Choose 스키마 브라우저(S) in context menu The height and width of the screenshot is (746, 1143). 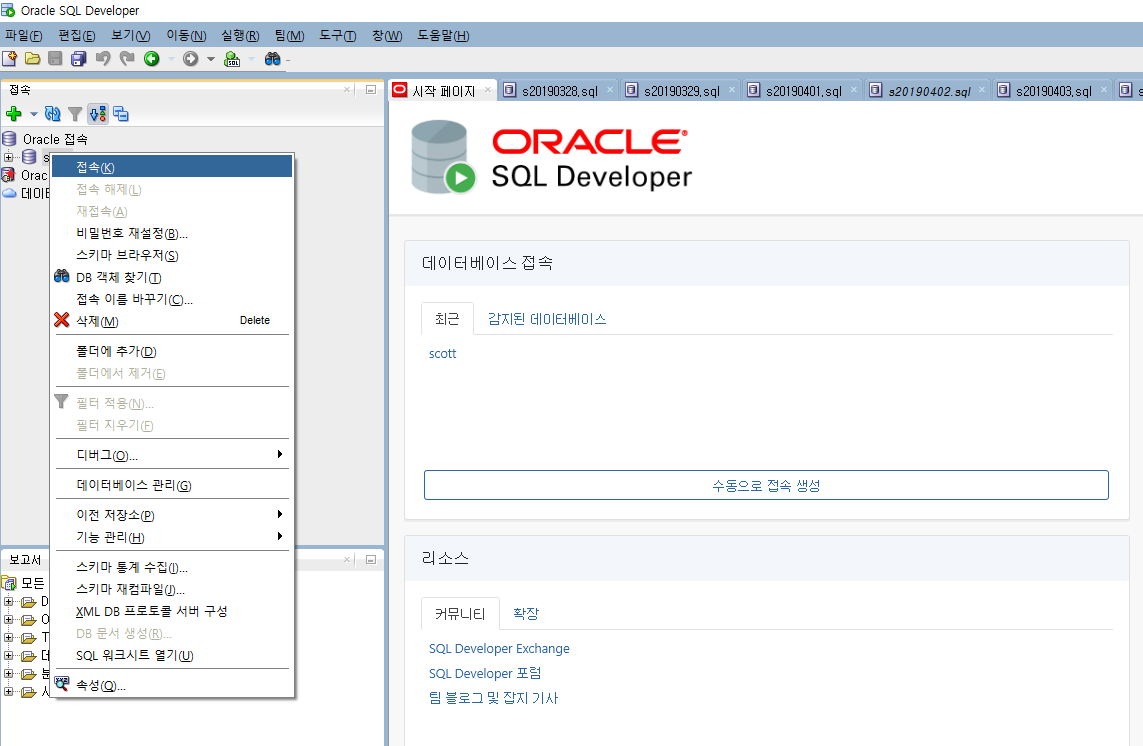click(172, 255)
